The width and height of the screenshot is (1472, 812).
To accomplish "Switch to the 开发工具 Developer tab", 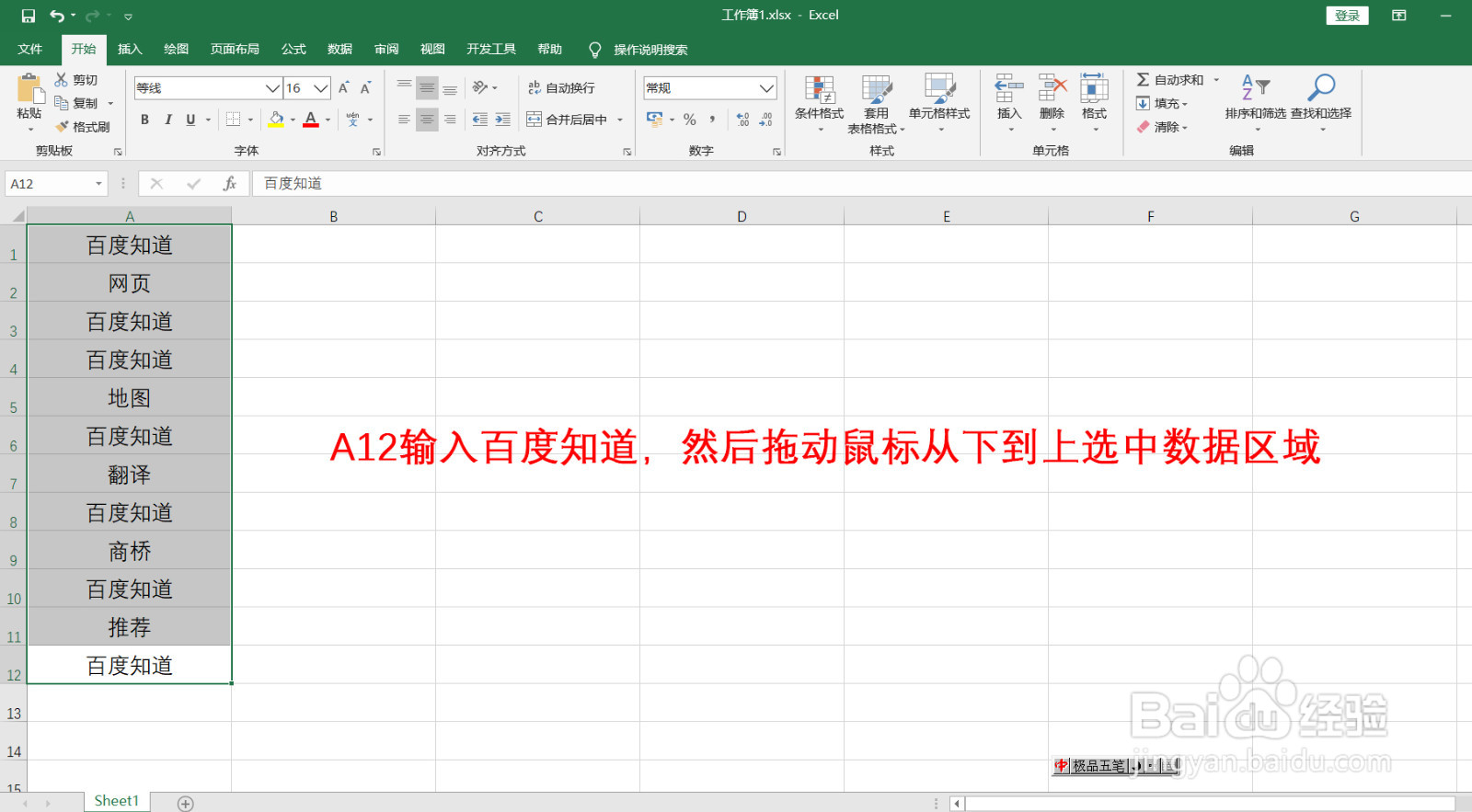I will pos(490,50).
